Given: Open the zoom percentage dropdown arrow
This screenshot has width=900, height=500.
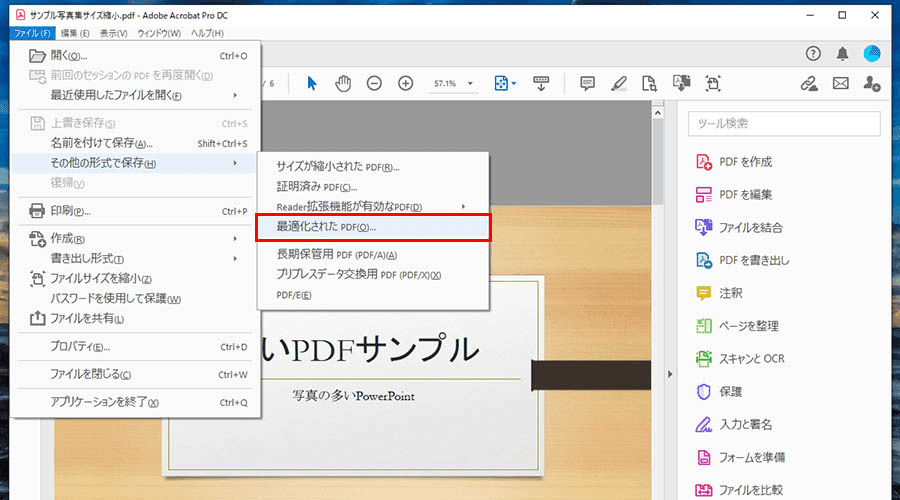Looking at the screenshot, I should pos(470,84).
